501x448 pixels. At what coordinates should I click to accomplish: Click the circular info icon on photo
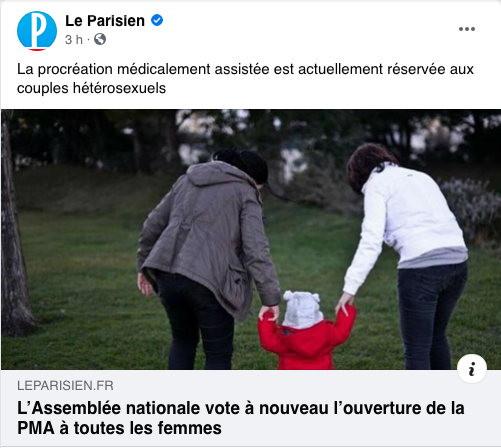472,369
